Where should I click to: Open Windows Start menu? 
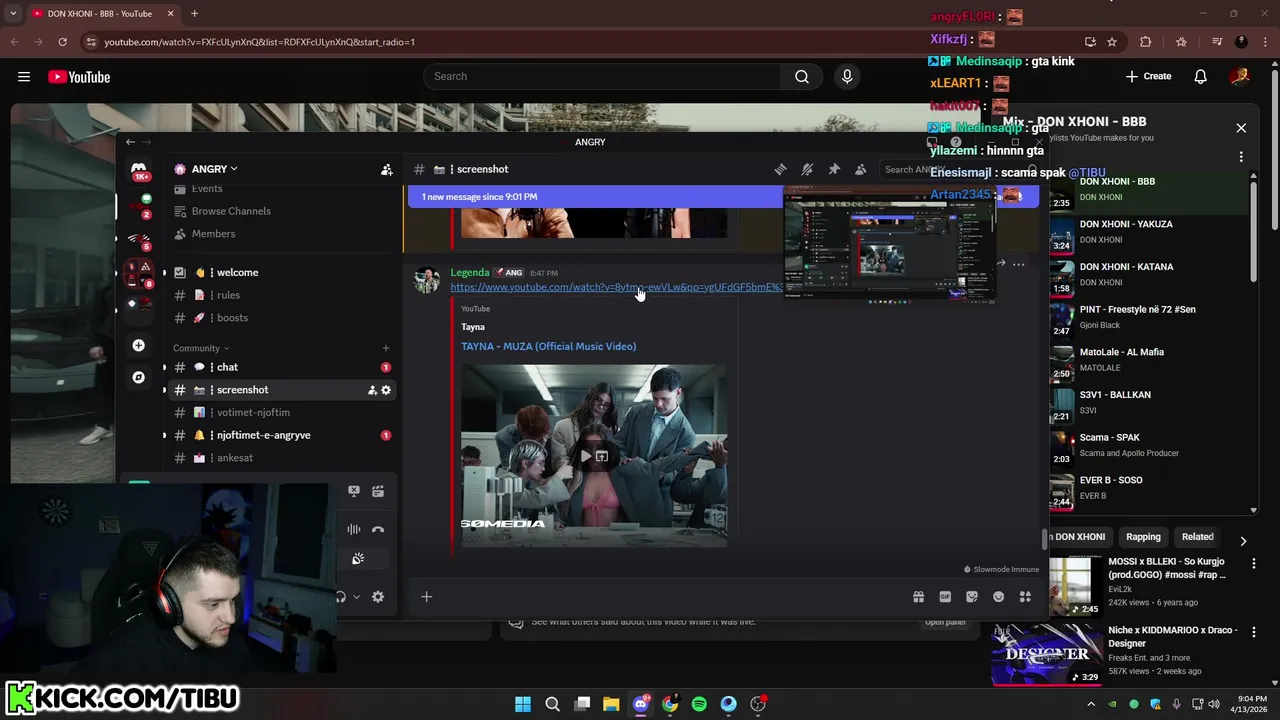pos(523,704)
